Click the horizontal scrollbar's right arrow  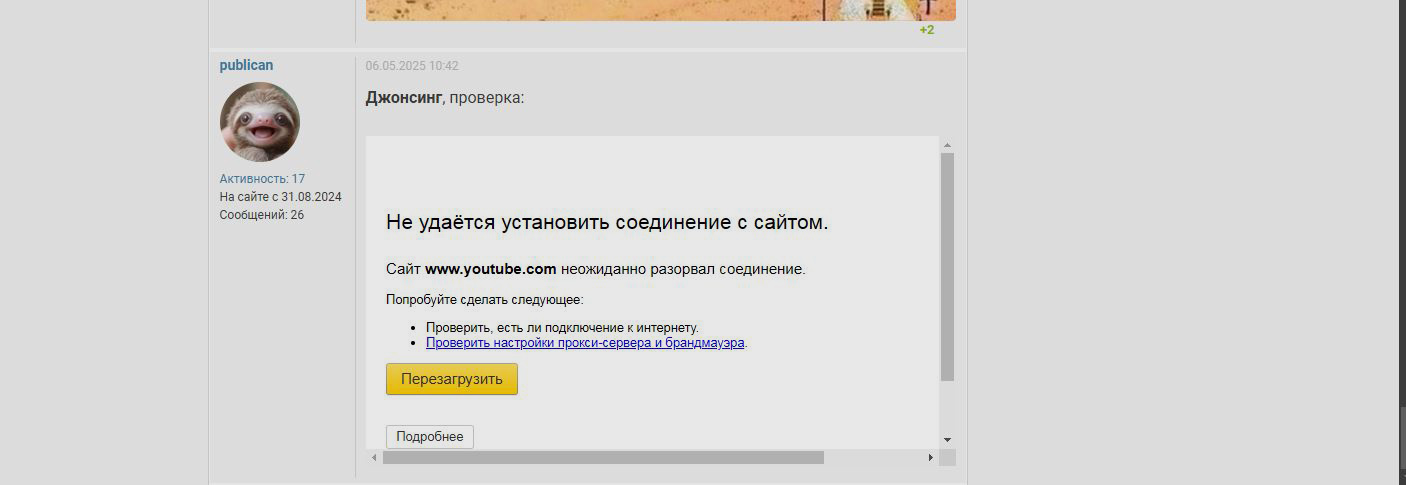[930, 457]
